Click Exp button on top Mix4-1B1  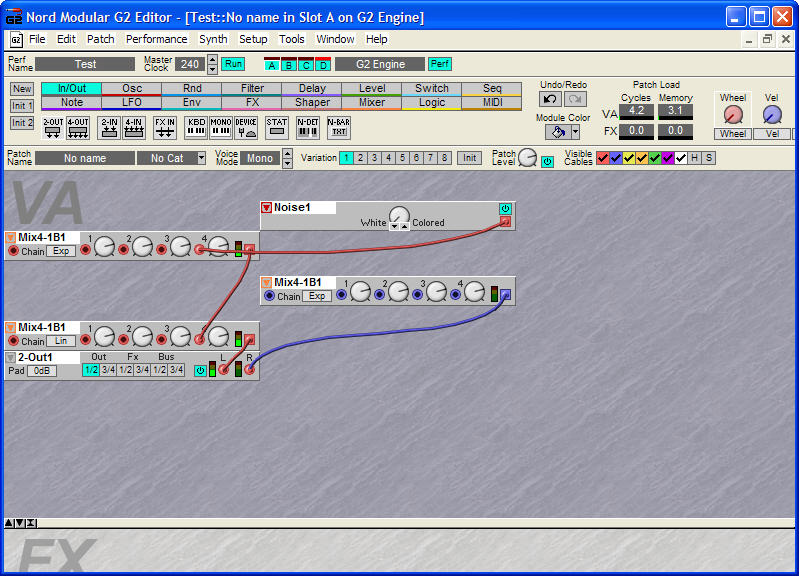point(61,251)
